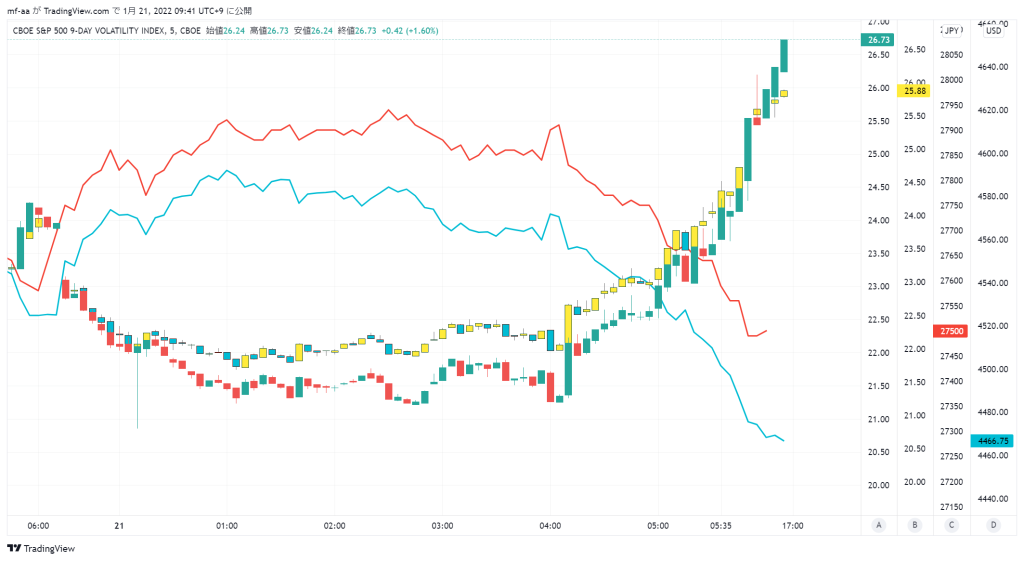The image size is (1024, 561).
Task: Click the 01:00 time axis label
Action: tap(227, 526)
